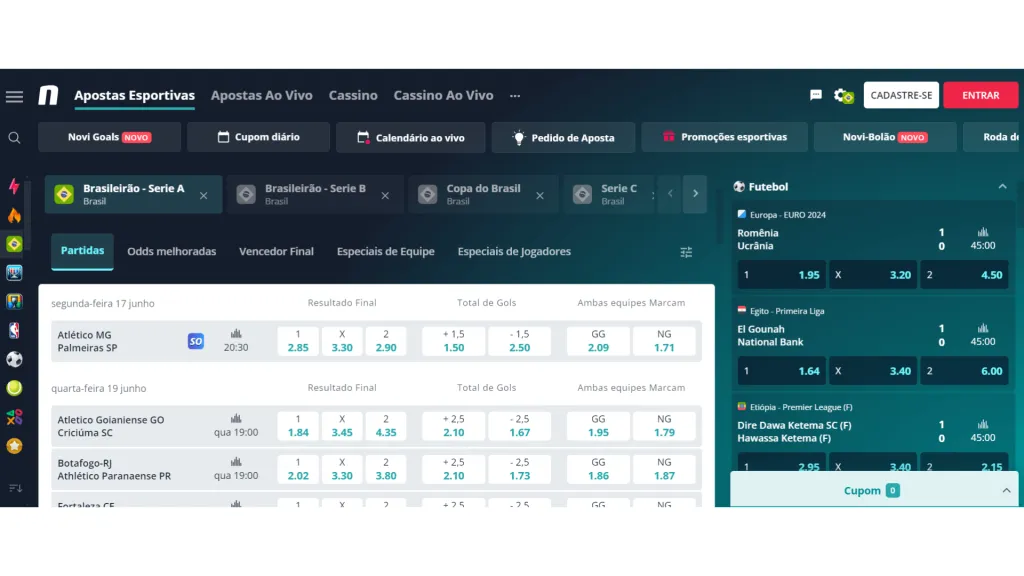
Task: Open the Odds melhoradas tab
Action: [171, 252]
